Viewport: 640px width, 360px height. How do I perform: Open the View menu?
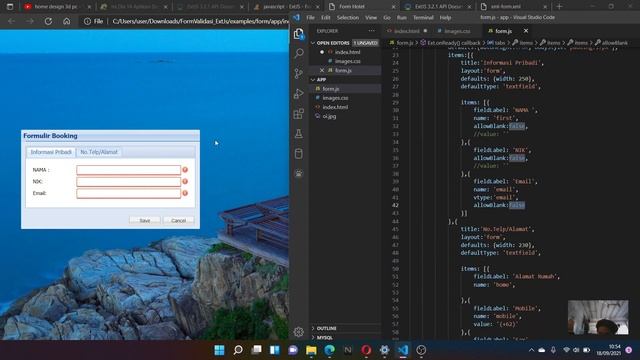click(x=371, y=18)
